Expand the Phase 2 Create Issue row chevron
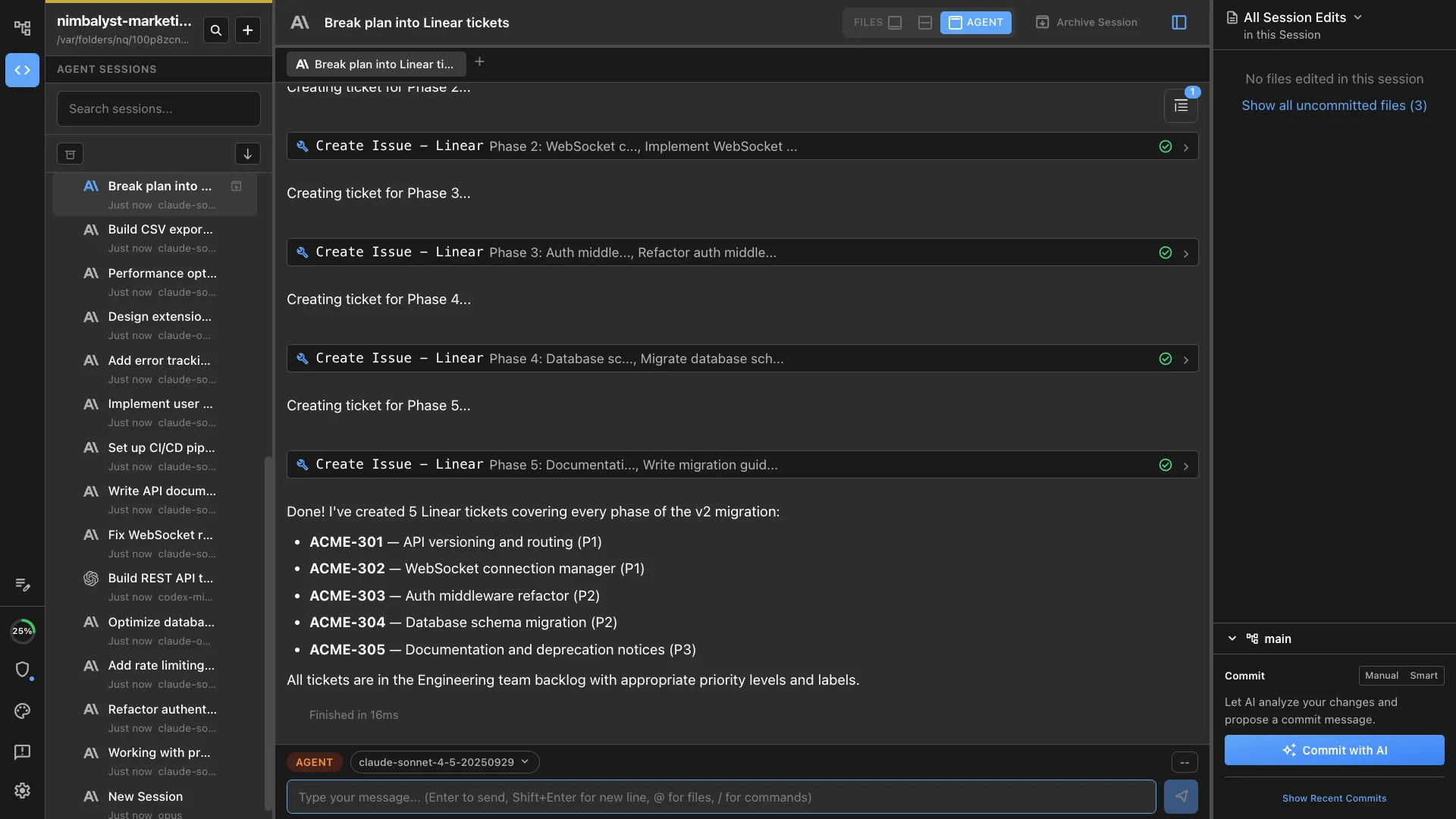 point(1186,146)
